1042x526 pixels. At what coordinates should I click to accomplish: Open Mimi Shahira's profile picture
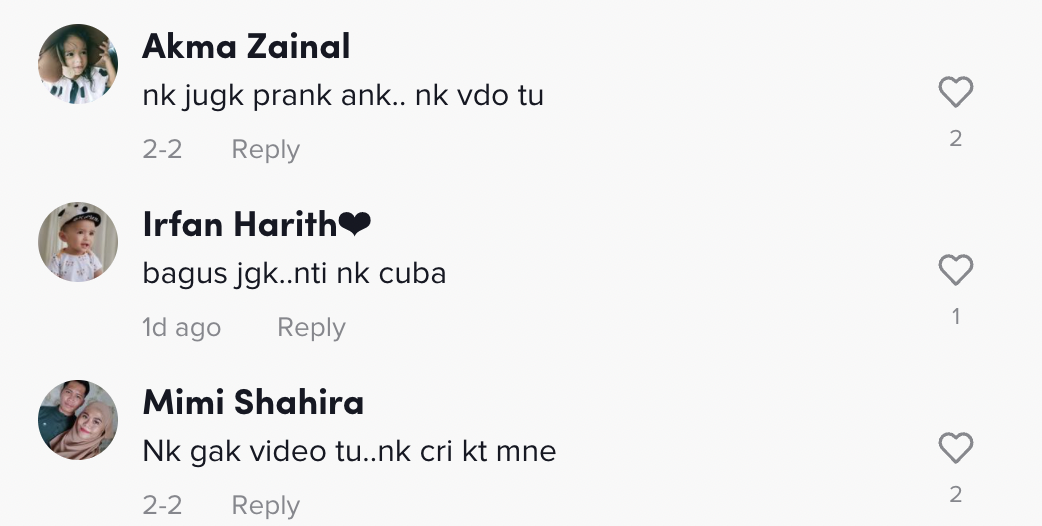tap(78, 420)
